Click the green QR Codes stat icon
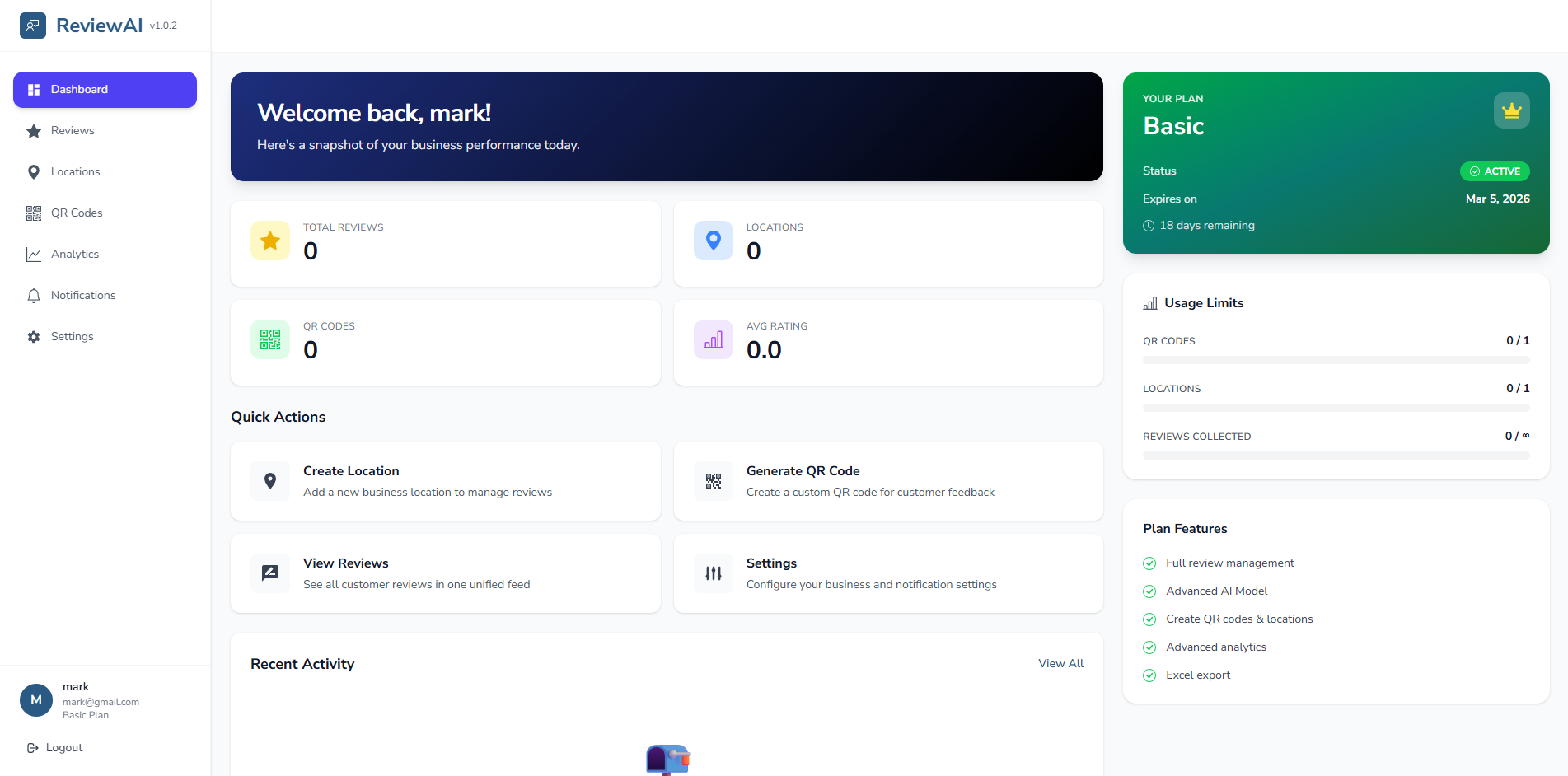 point(270,339)
